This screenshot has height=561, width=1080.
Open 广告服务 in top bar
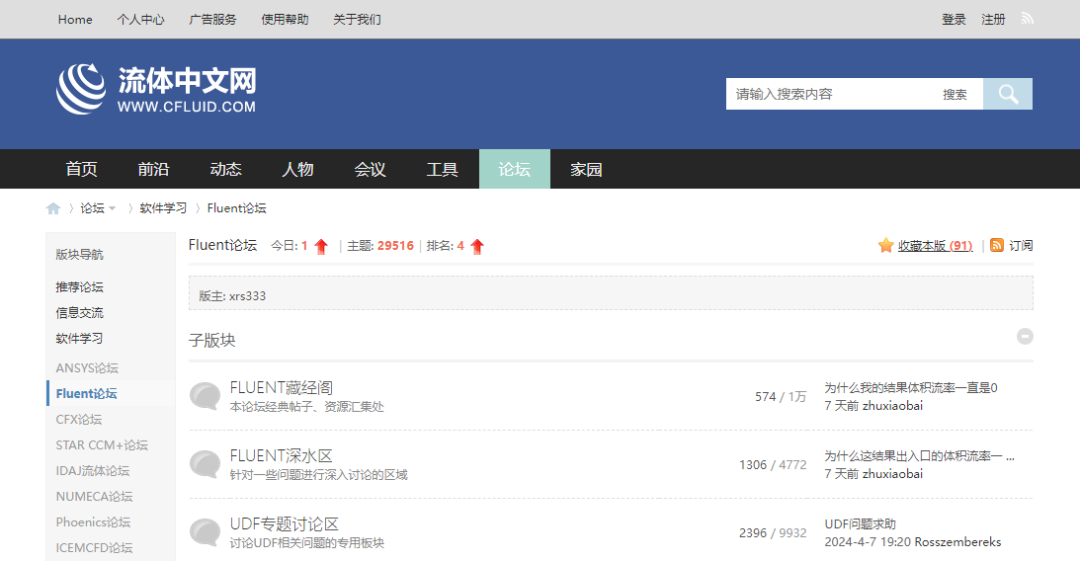point(213,19)
